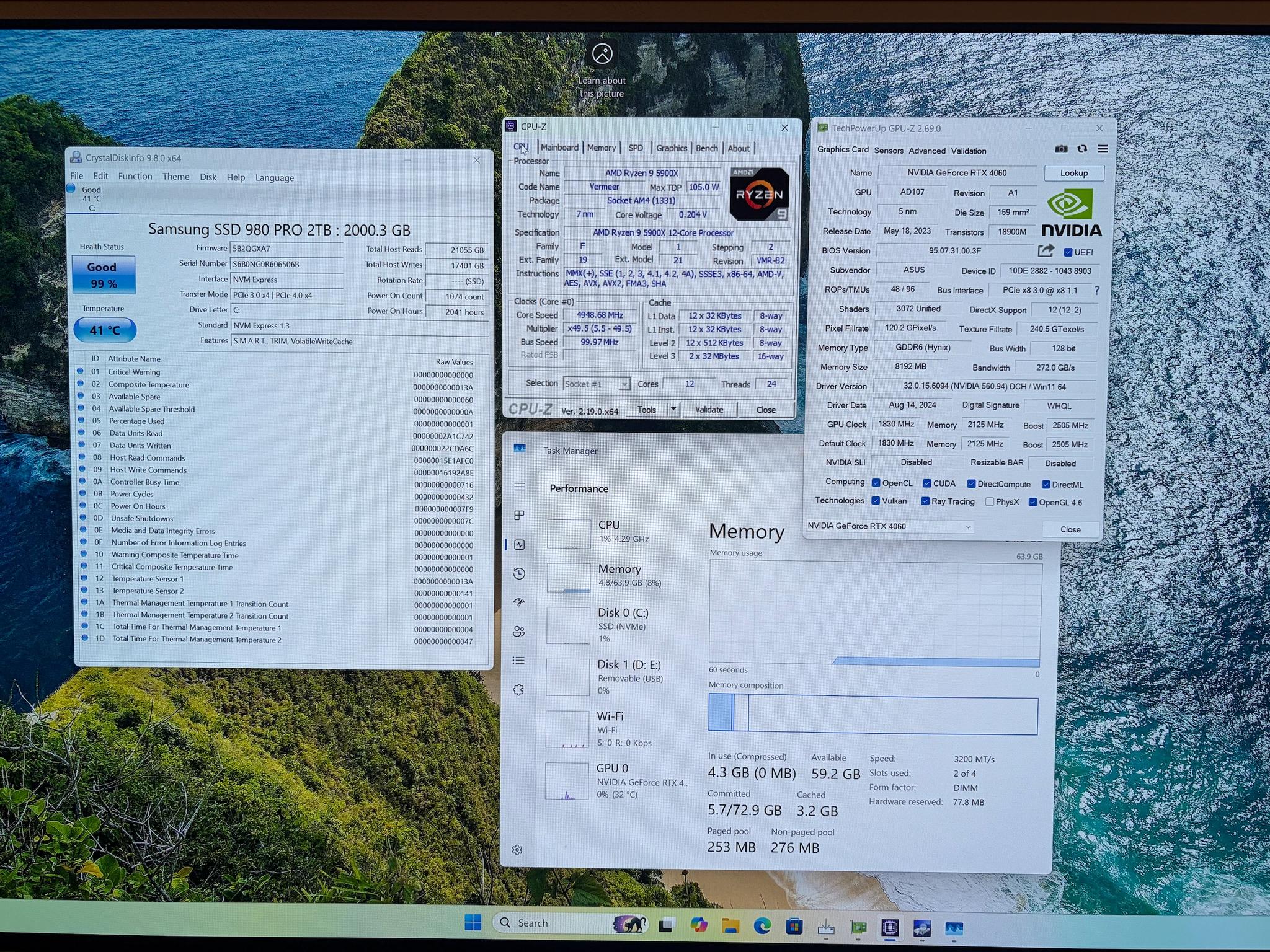
Task: Click Tools button in CPU-Z
Action: 646,410
